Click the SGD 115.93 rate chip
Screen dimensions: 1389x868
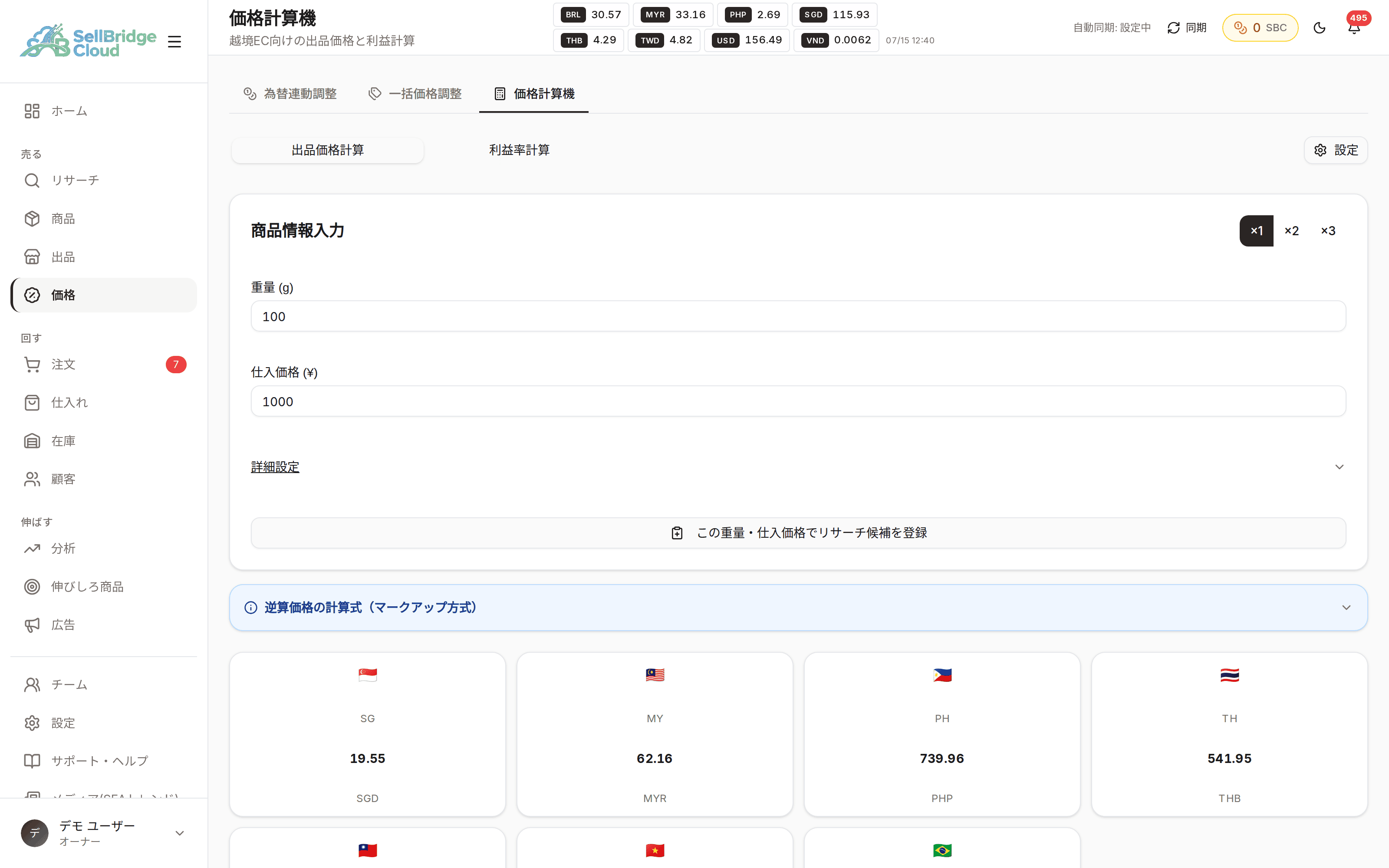pyautogui.click(x=835, y=14)
